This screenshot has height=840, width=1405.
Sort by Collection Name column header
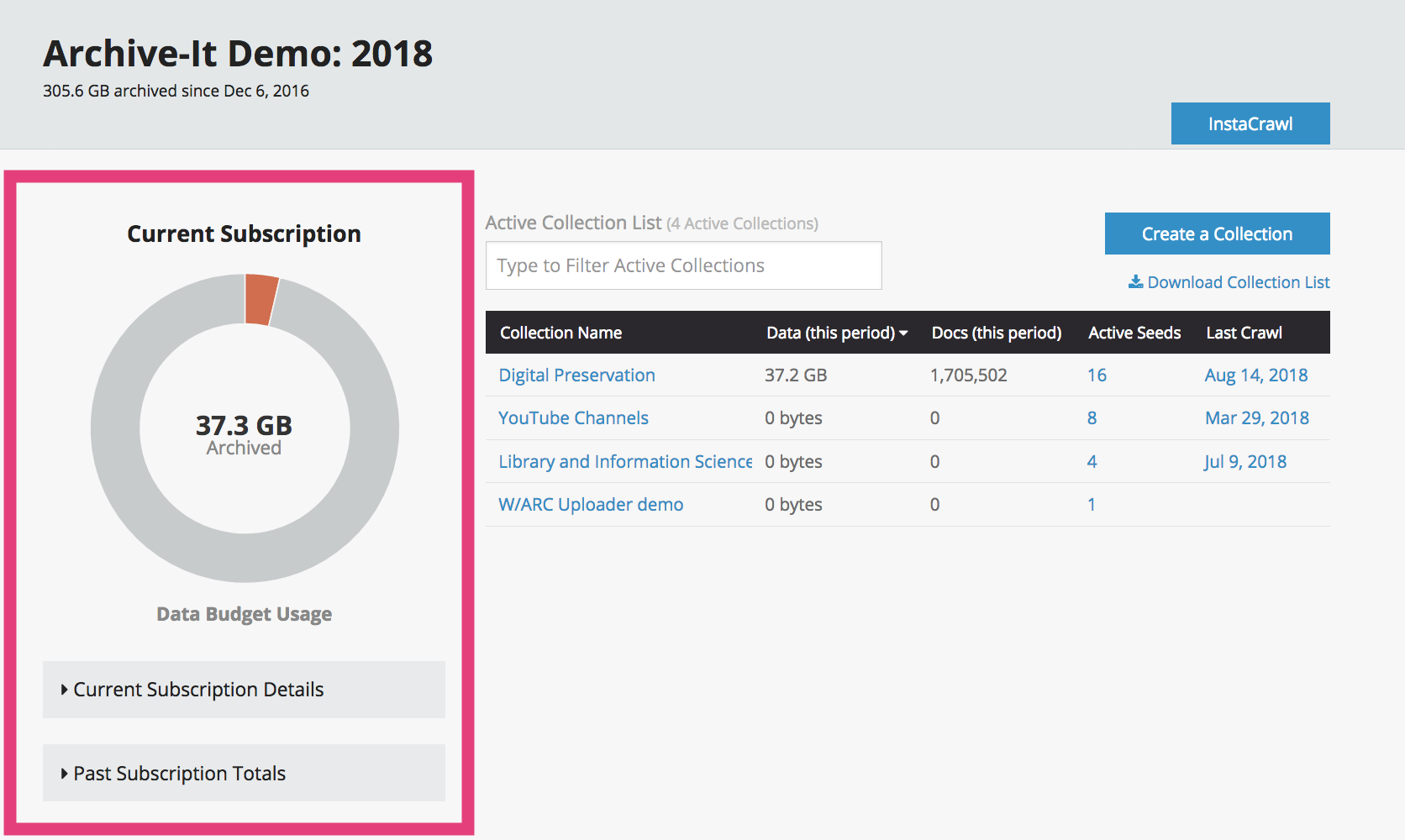click(x=560, y=333)
